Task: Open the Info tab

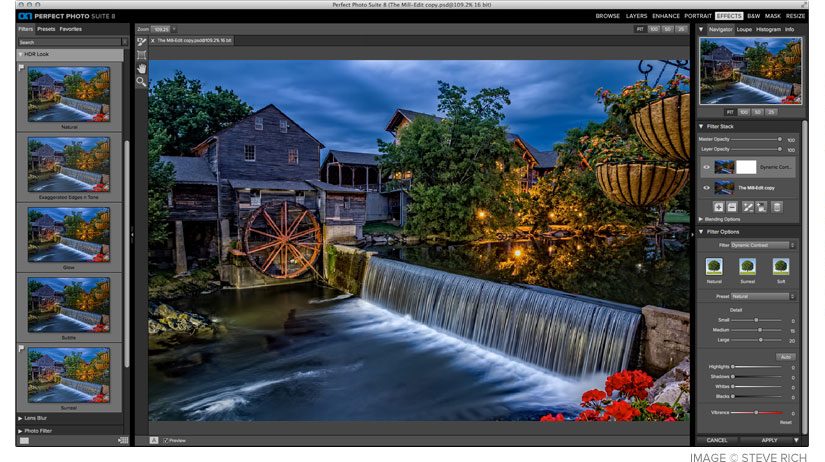Action: pos(790,29)
